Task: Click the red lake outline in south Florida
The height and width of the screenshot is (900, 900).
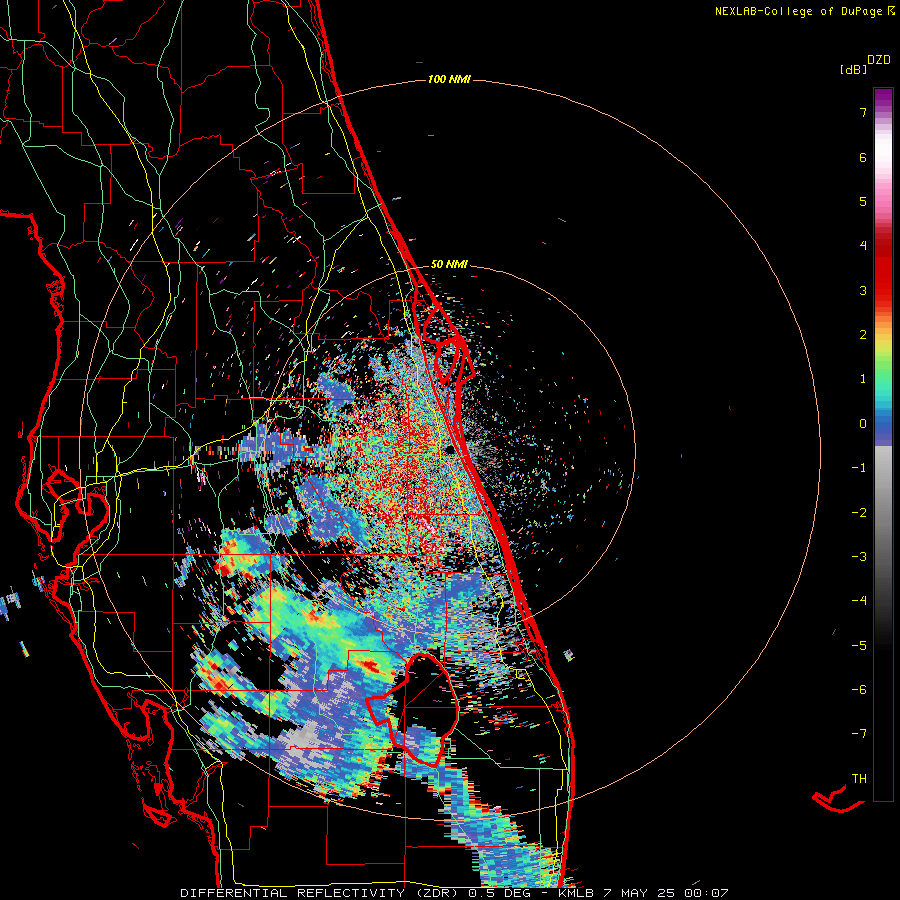Action: point(413,709)
